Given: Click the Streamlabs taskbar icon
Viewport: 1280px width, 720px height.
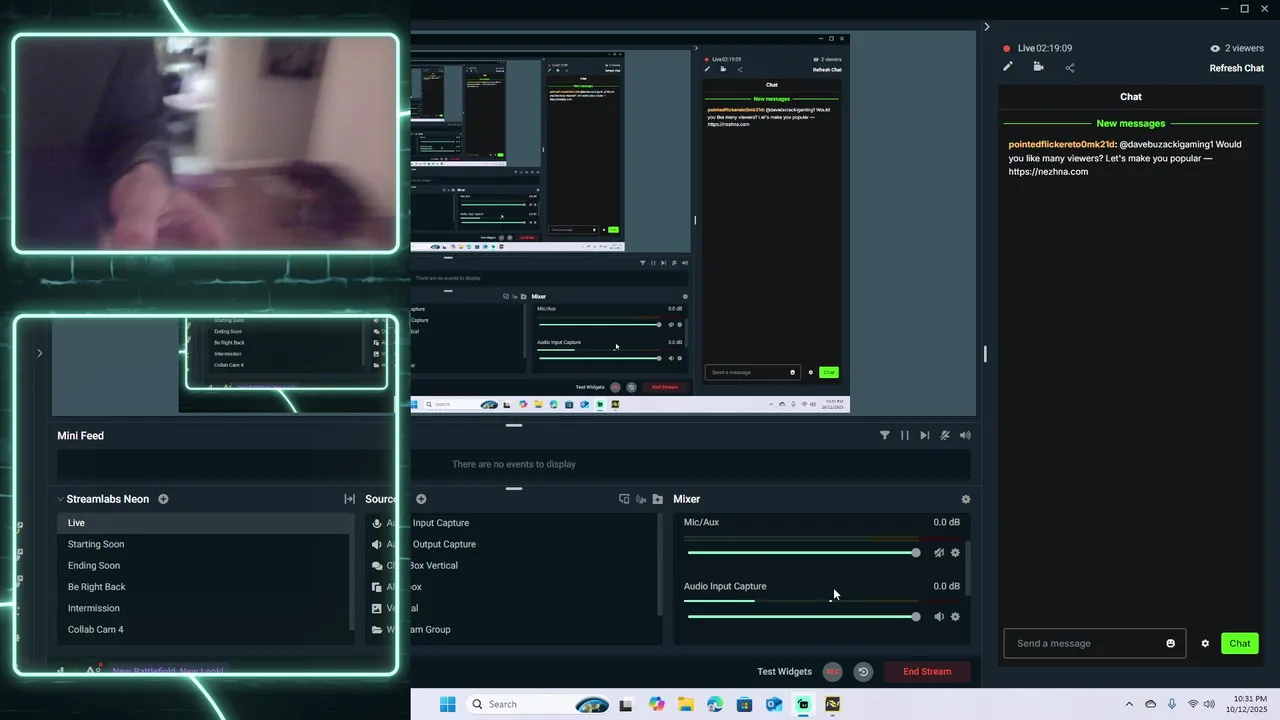Looking at the screenshot, I should [803, 704].
